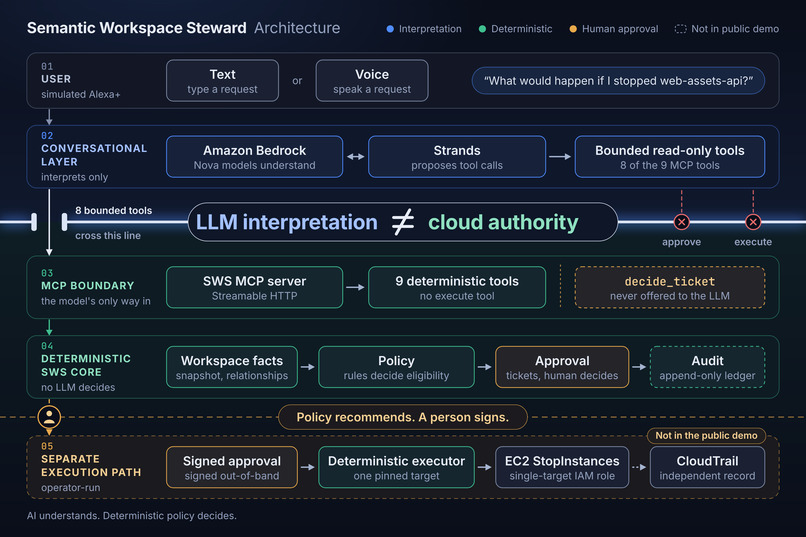806x537 pixels.
Task: Click the 'interprets only' text
Action: (x=75, y=177)
